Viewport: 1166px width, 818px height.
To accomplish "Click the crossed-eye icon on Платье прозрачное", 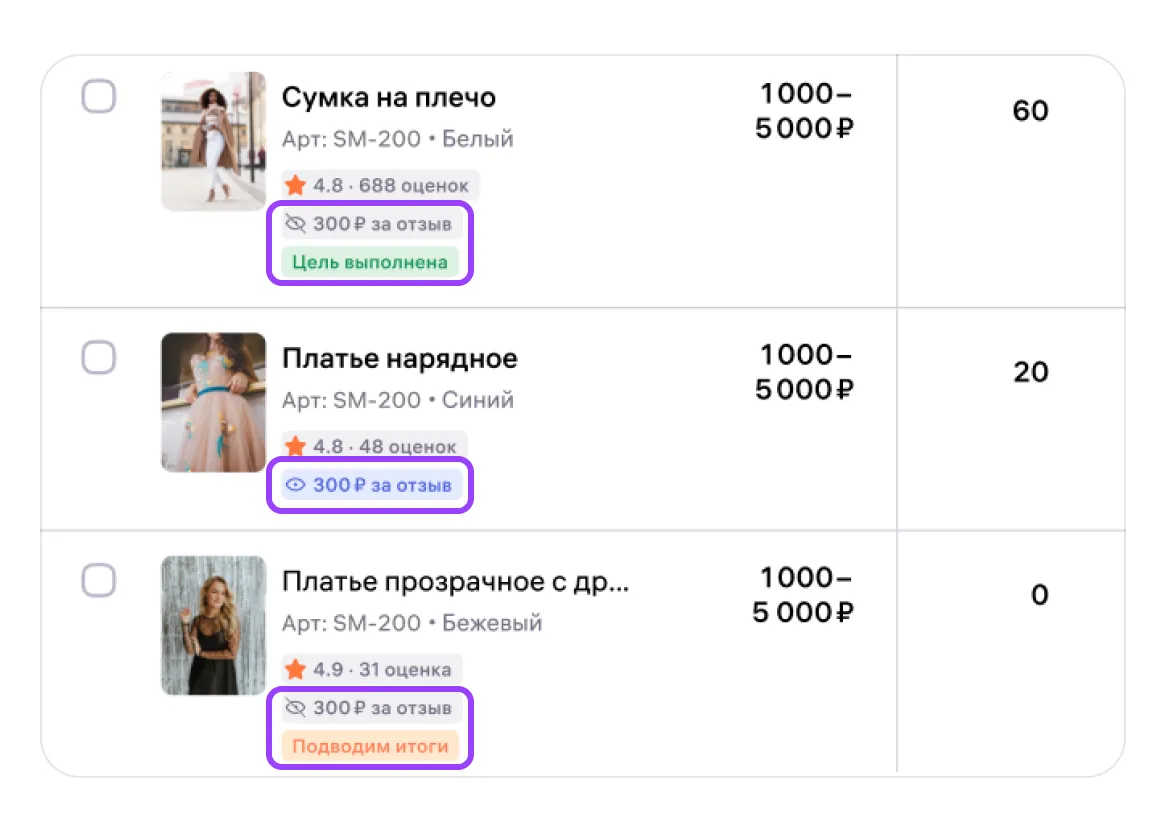I will [295, 708].
